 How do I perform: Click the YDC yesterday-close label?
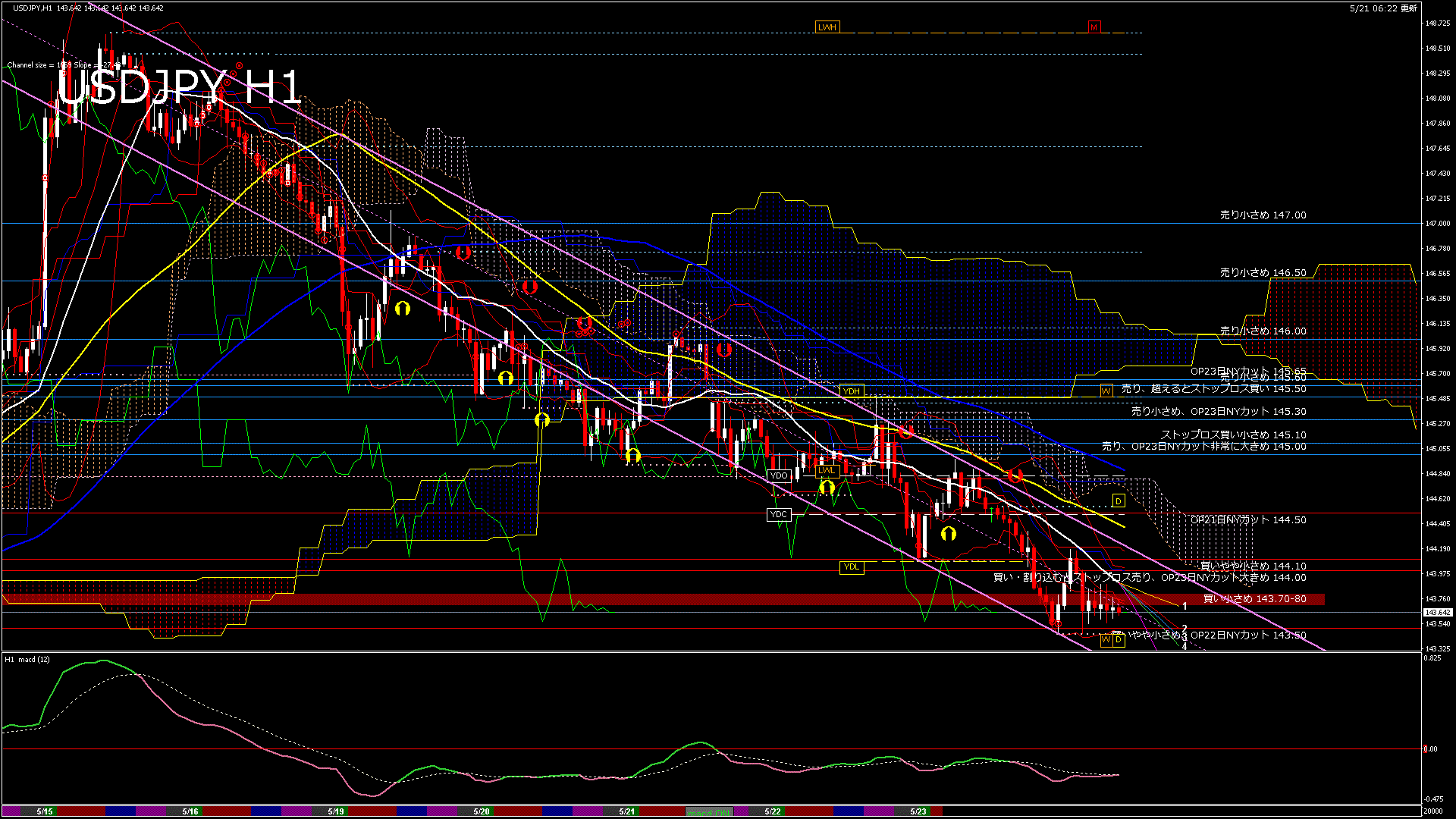(x=779, y=514)
